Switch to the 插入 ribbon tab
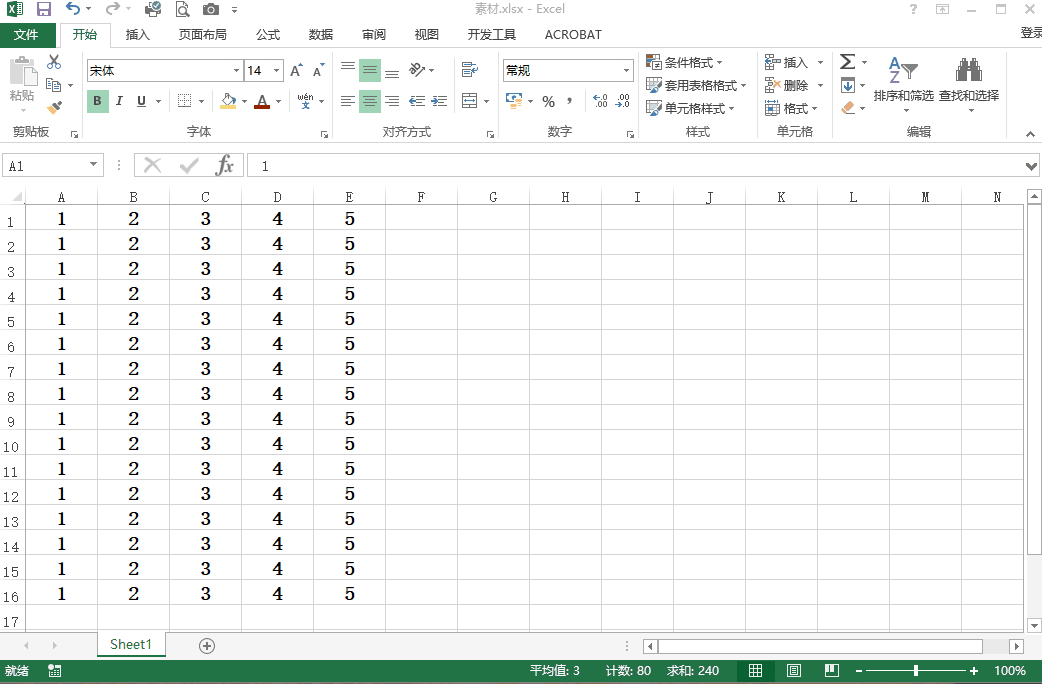Image resolution: width=1042 pixels, height=684 pixels. [x=138, y=35]
